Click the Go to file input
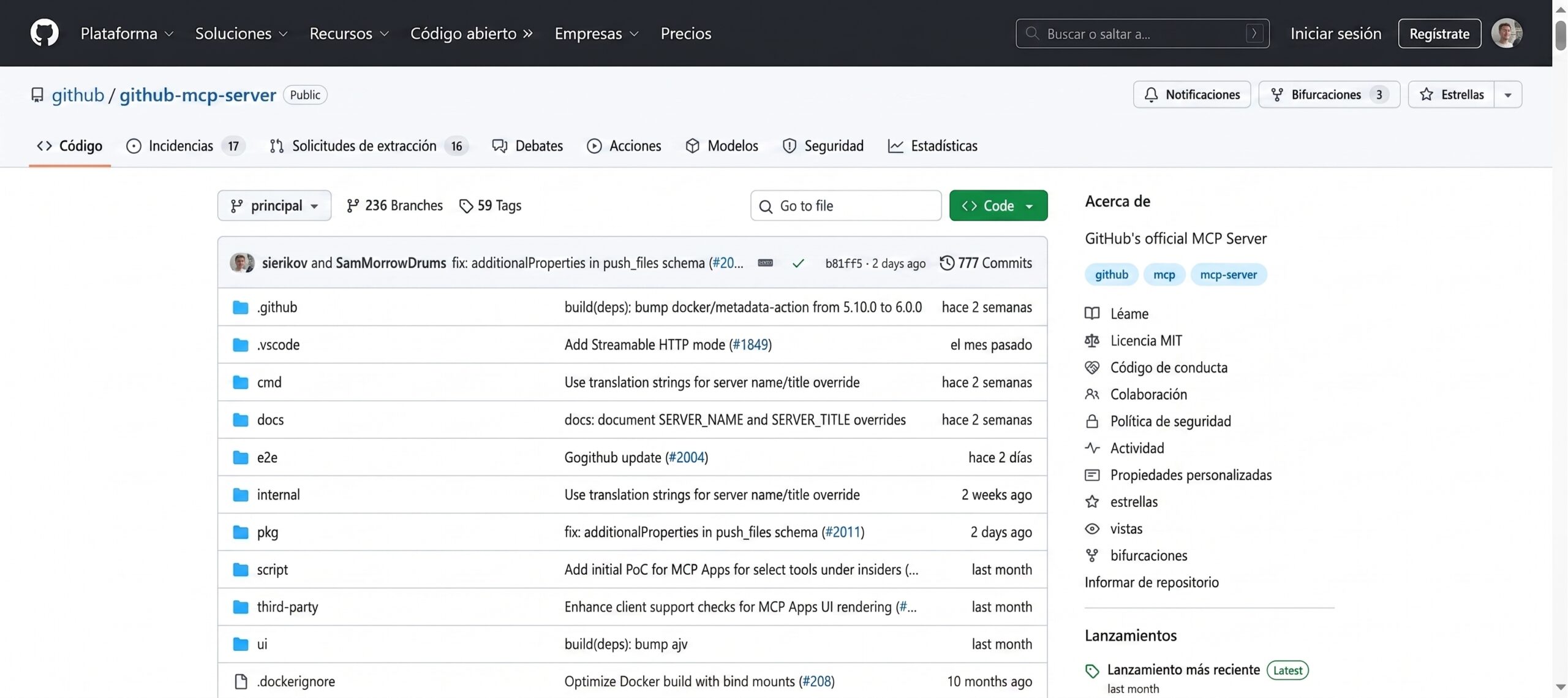 click(846, 206)
